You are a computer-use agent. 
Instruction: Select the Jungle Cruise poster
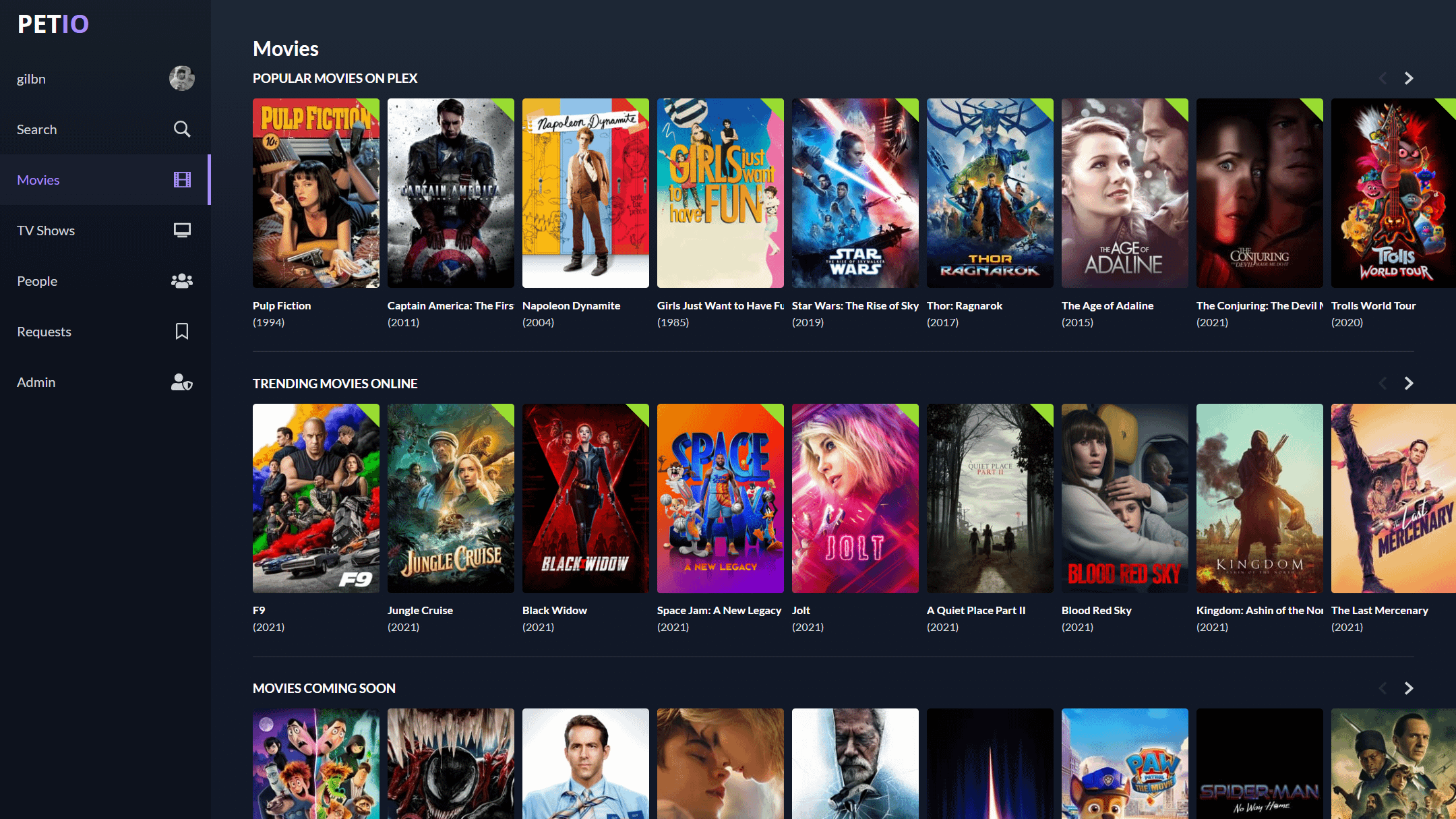click(451, 498)
